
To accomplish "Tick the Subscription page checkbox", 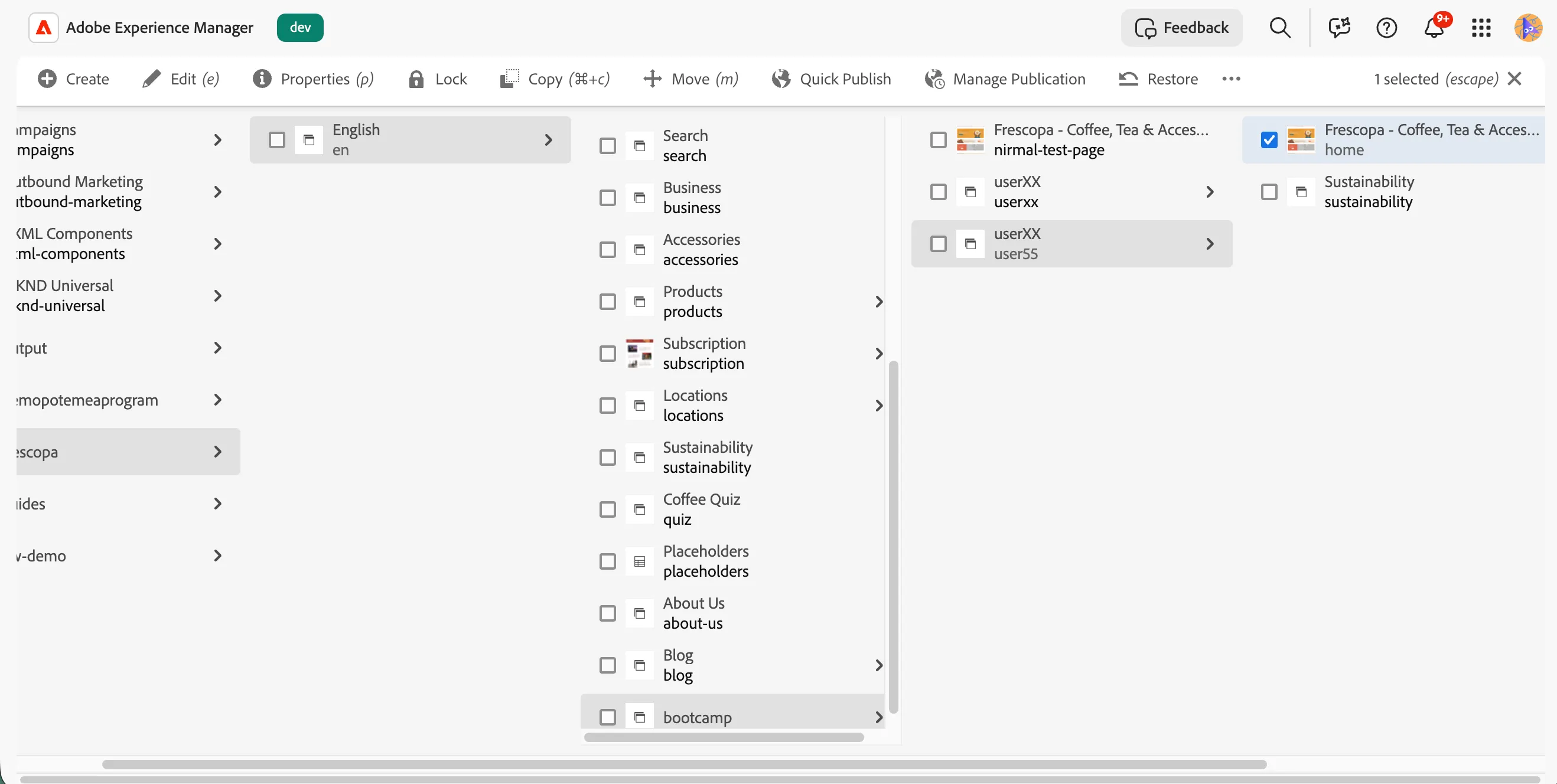I will [x=607, y=354].
